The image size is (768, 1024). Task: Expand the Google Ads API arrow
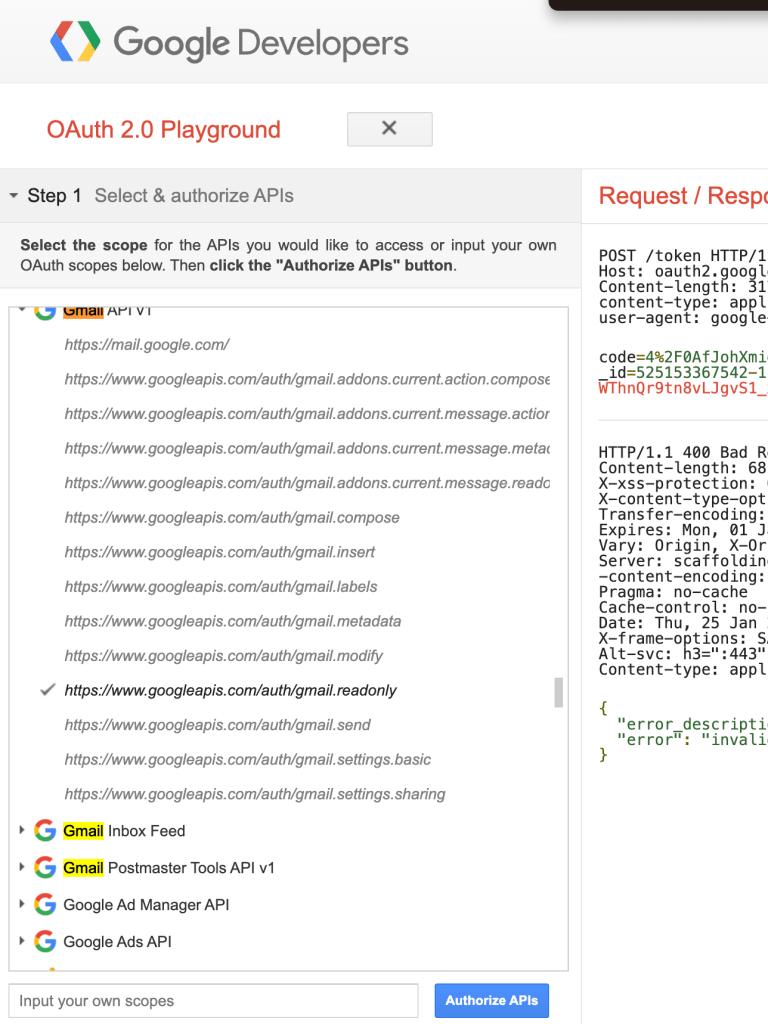(x=22, y=941)
